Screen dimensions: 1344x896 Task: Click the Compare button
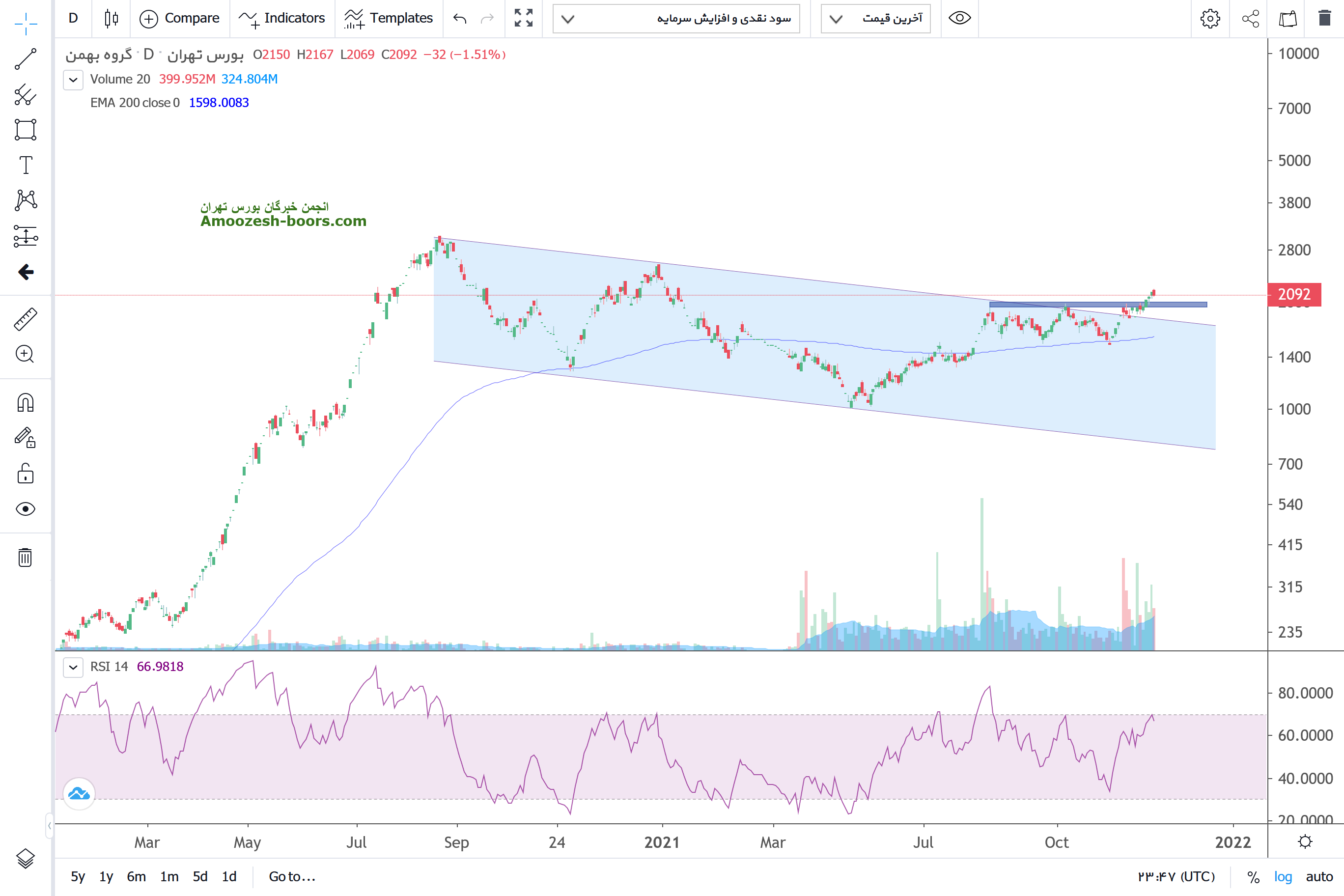point(179,18)
